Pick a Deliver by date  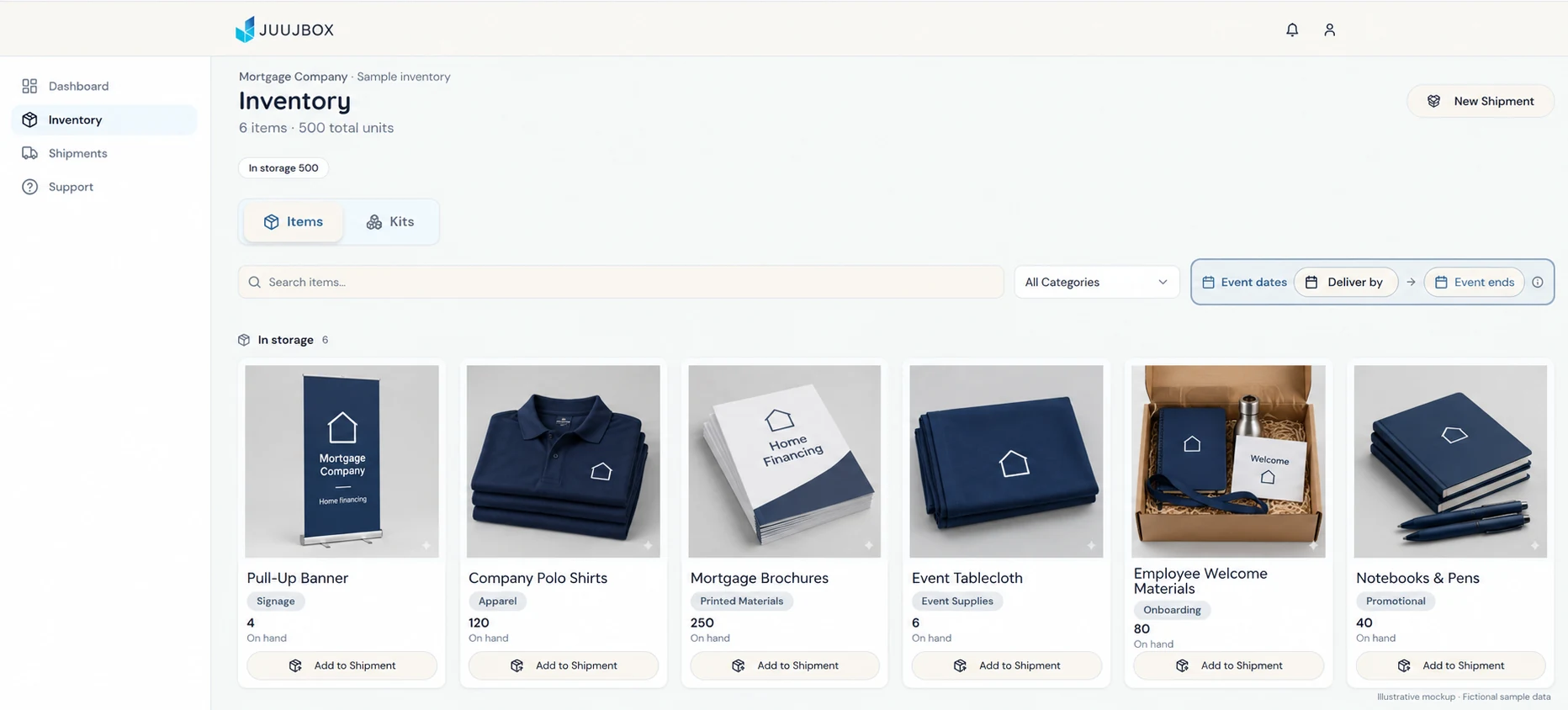tap(1345, 282)
